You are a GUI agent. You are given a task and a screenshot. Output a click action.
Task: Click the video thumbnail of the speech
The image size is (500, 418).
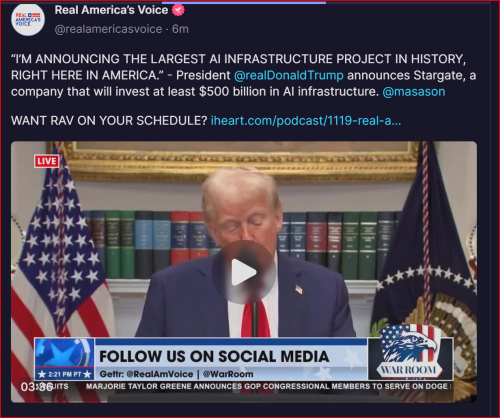tap(244, 272)
